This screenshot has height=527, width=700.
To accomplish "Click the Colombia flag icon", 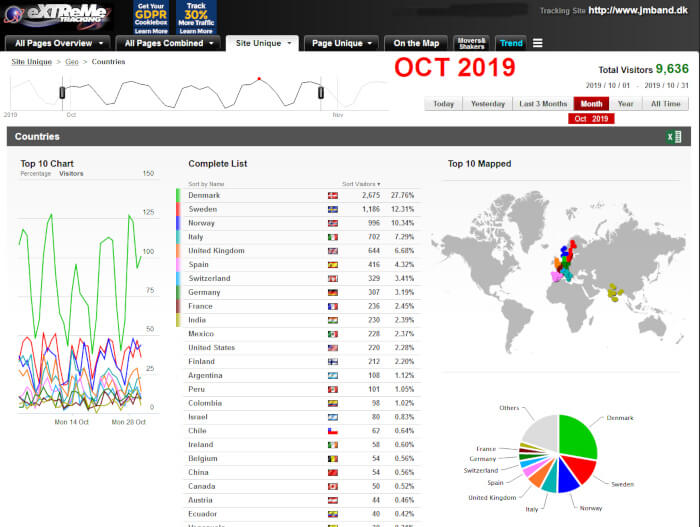I will pos(333,403).
